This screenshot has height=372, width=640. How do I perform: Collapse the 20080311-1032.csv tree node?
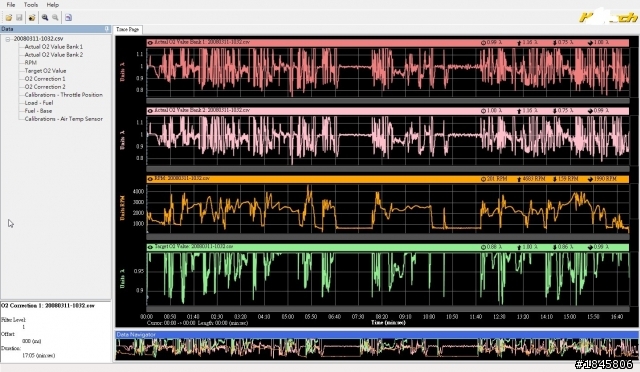[8, 39]
